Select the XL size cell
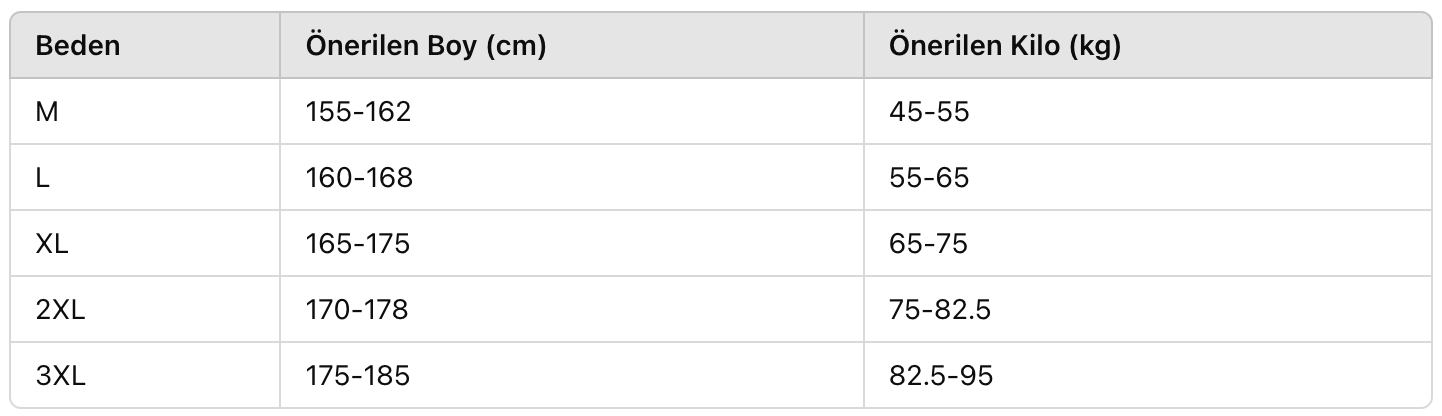This screenshot has height=416, width=1442. [x=145, y=243]
